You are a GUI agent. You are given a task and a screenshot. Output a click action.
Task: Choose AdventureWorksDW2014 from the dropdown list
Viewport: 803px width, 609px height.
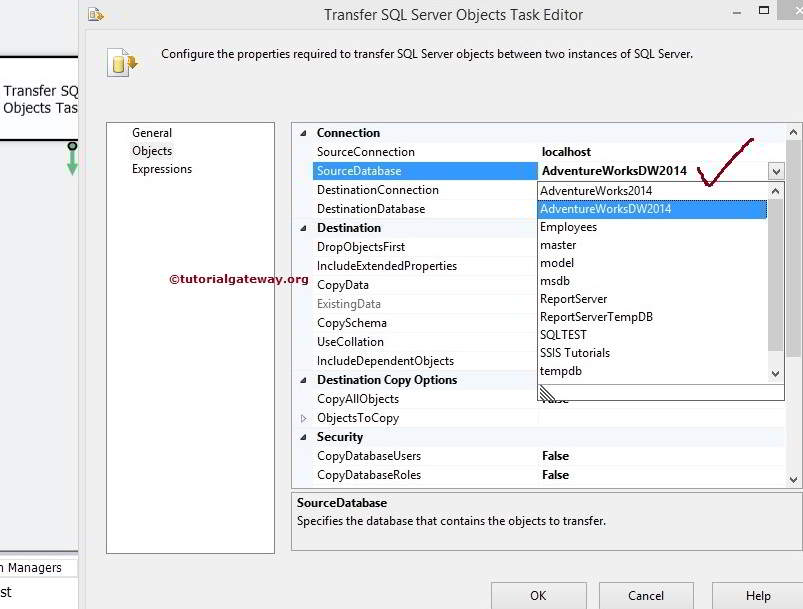click(x=652, y=209)
